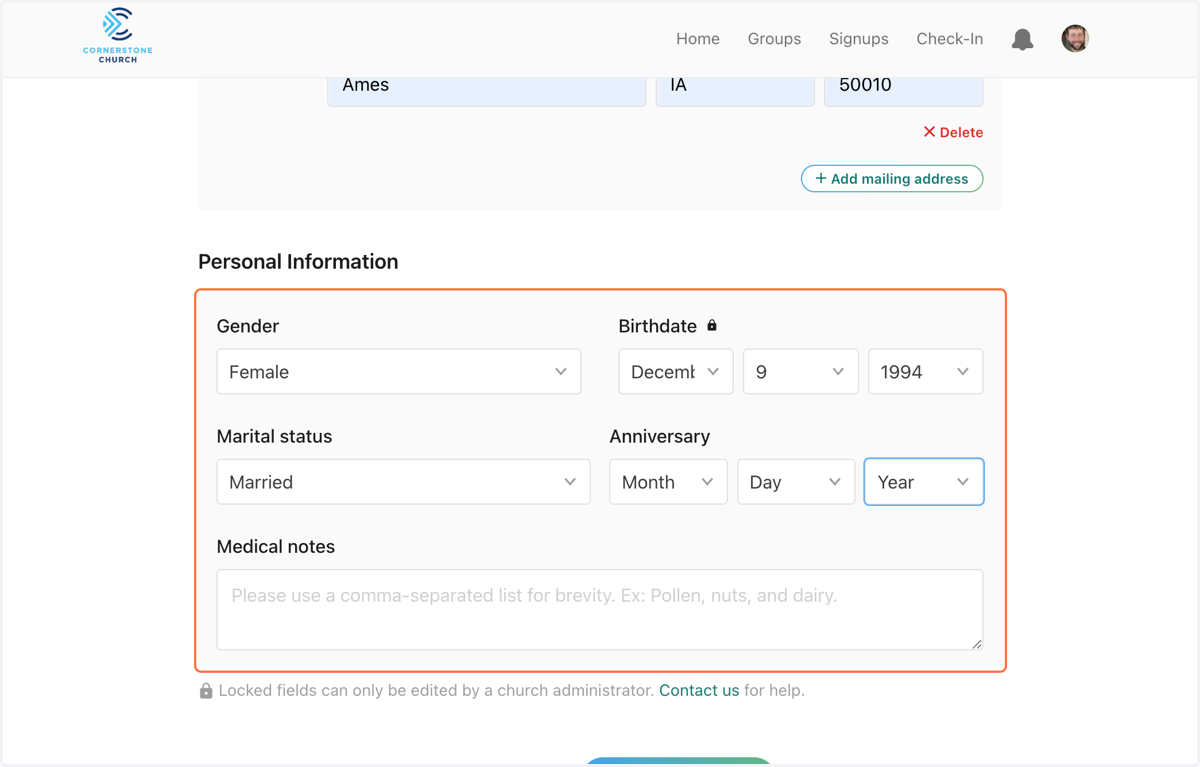Select the Anniversary Month dropdown

(668, 482)
